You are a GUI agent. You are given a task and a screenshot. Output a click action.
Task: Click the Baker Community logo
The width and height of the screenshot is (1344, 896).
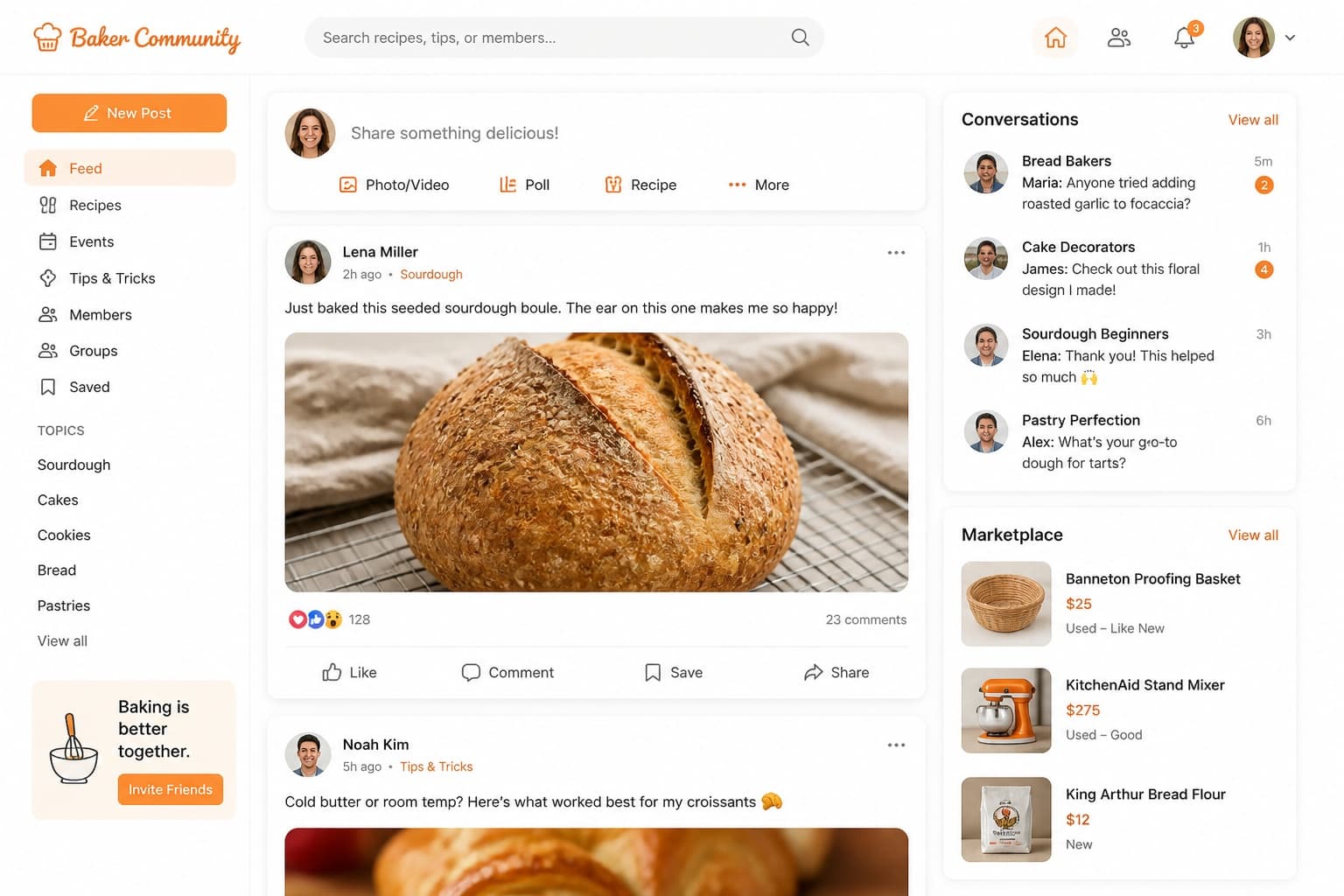pos(136,38)
